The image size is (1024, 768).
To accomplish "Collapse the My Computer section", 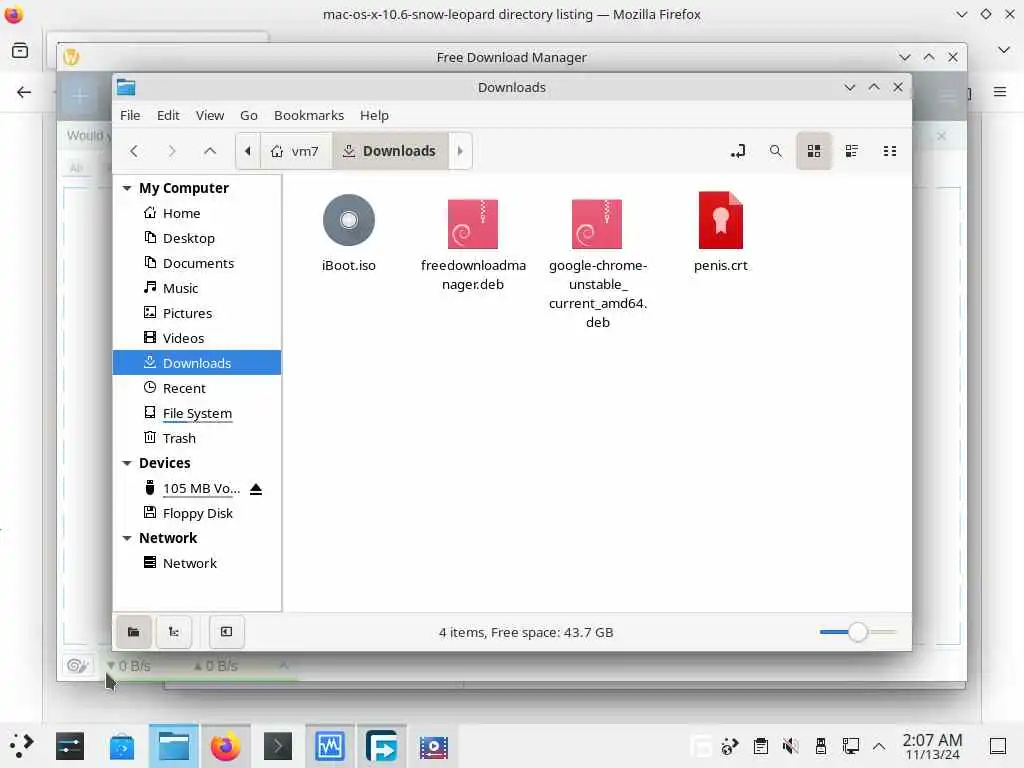I will [127, 188].
